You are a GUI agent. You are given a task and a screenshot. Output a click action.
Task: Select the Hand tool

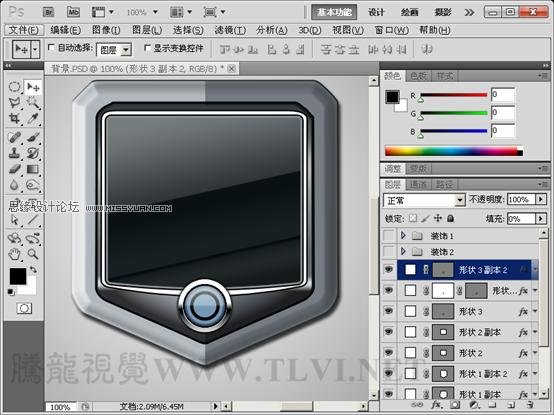[x=15, y=254]
